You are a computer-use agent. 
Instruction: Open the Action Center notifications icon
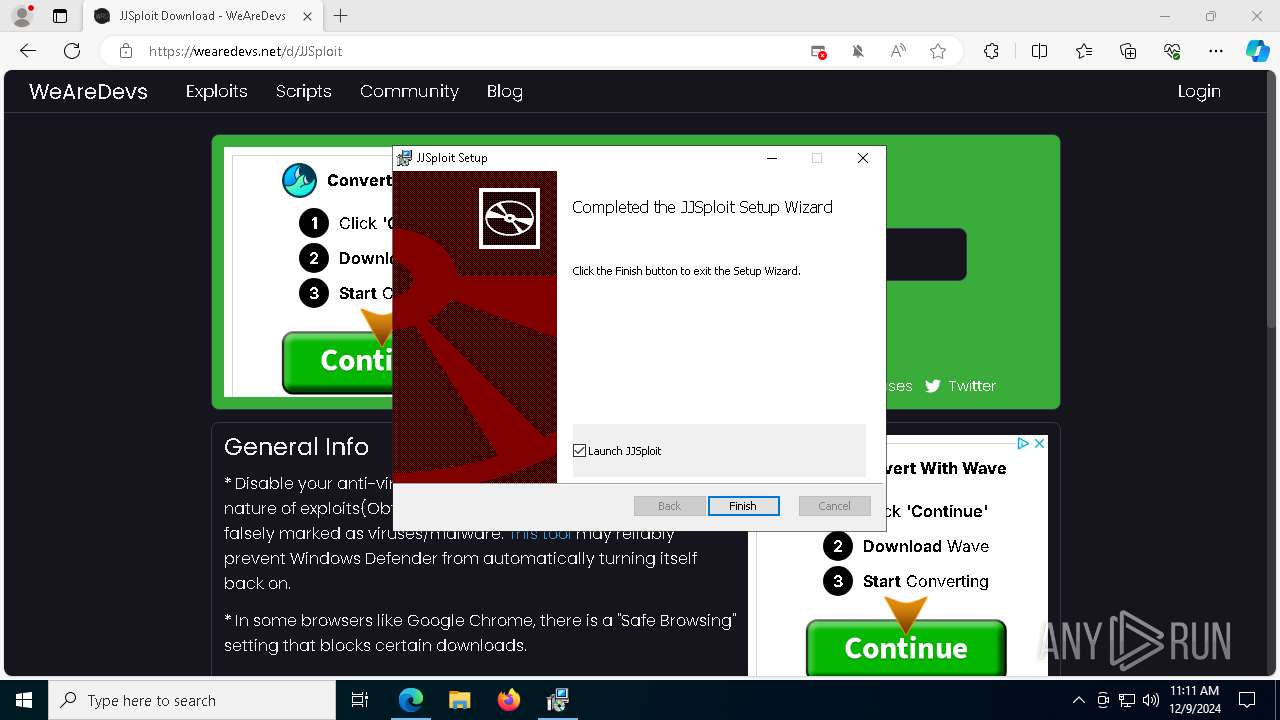click(x=1247, y=700)
